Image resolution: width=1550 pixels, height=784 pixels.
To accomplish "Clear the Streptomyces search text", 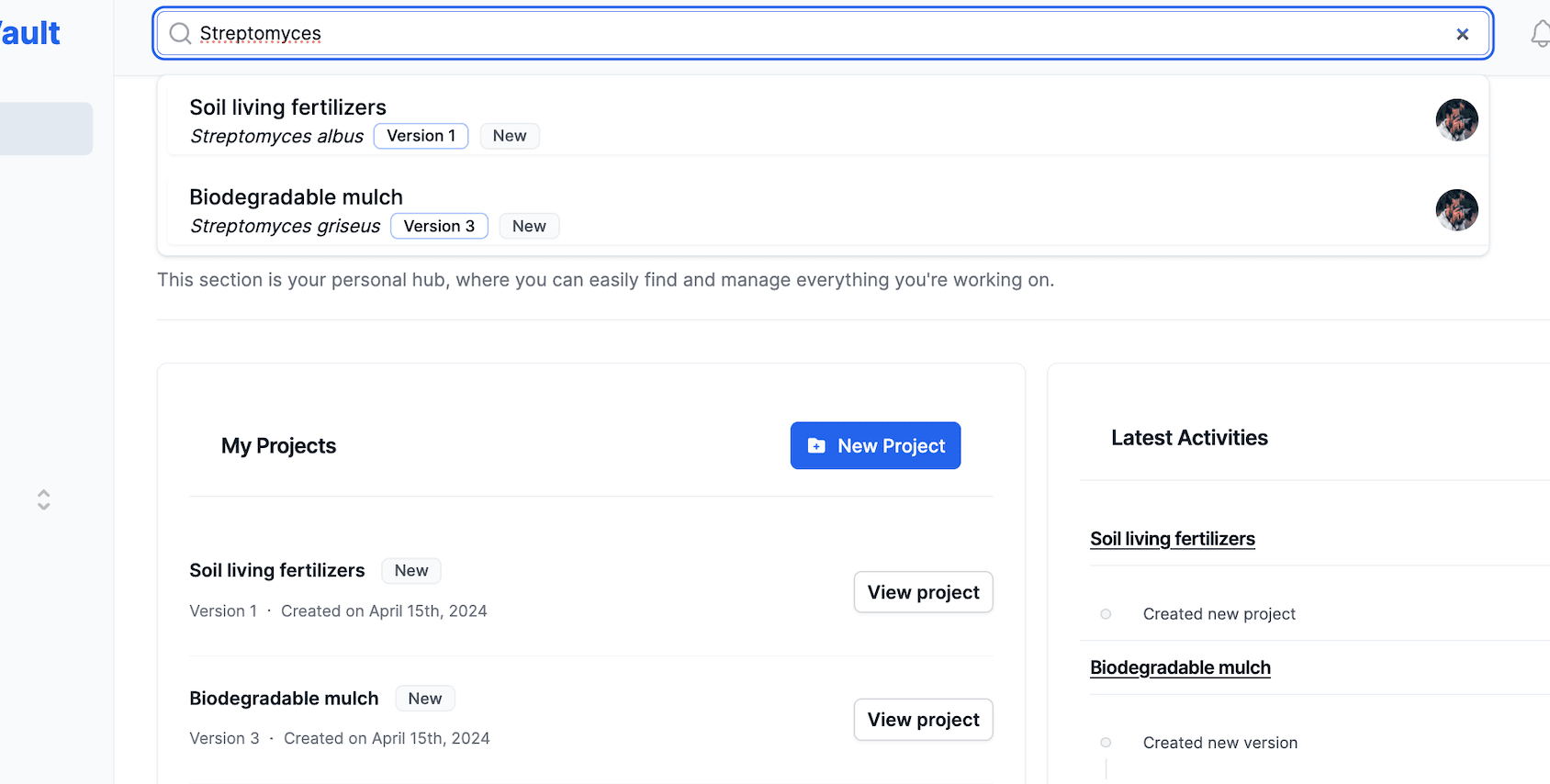I will (x=1462, y=34).
